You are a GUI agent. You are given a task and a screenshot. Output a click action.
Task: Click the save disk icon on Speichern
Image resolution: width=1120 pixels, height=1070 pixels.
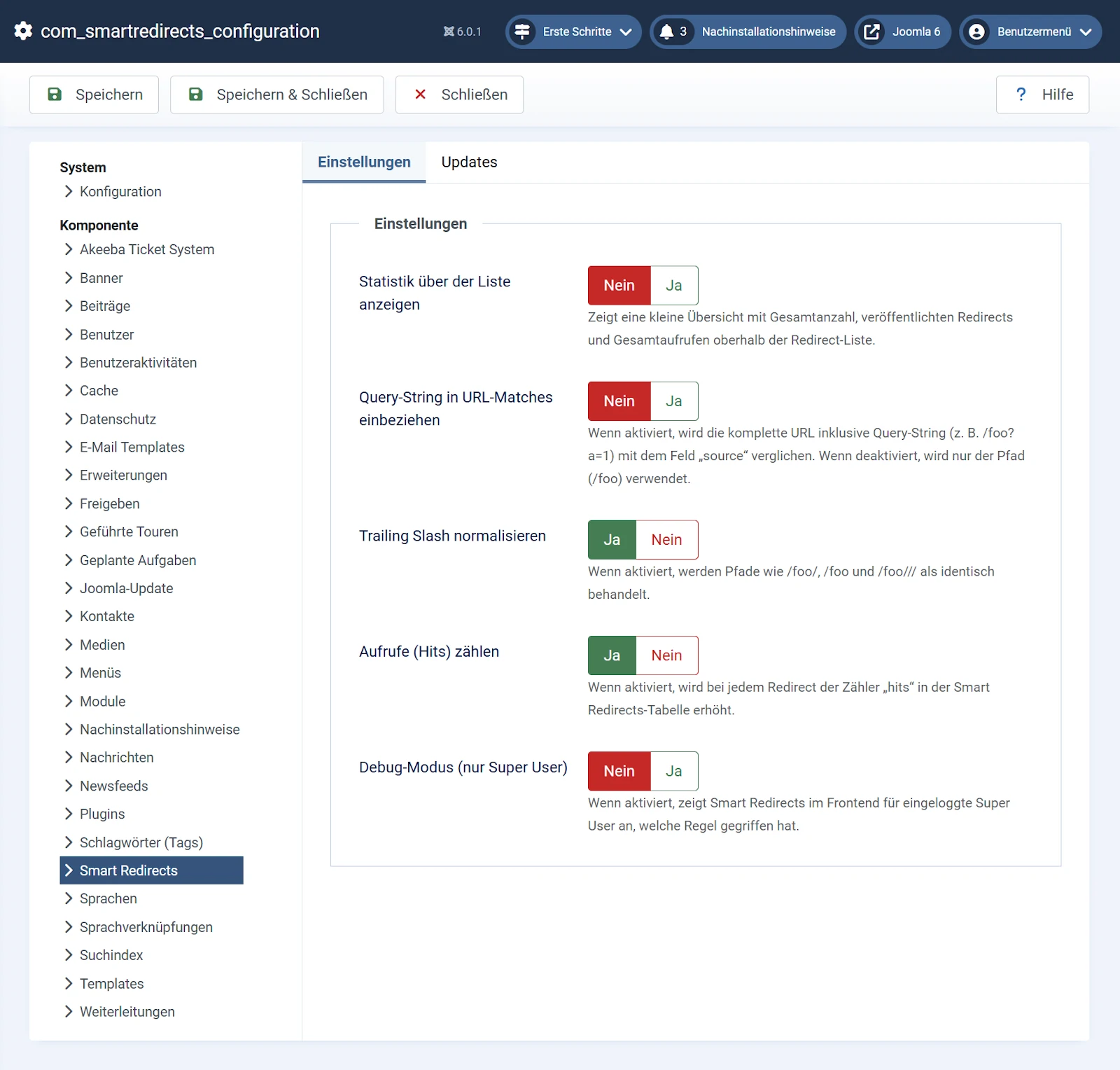coord(55,95)
